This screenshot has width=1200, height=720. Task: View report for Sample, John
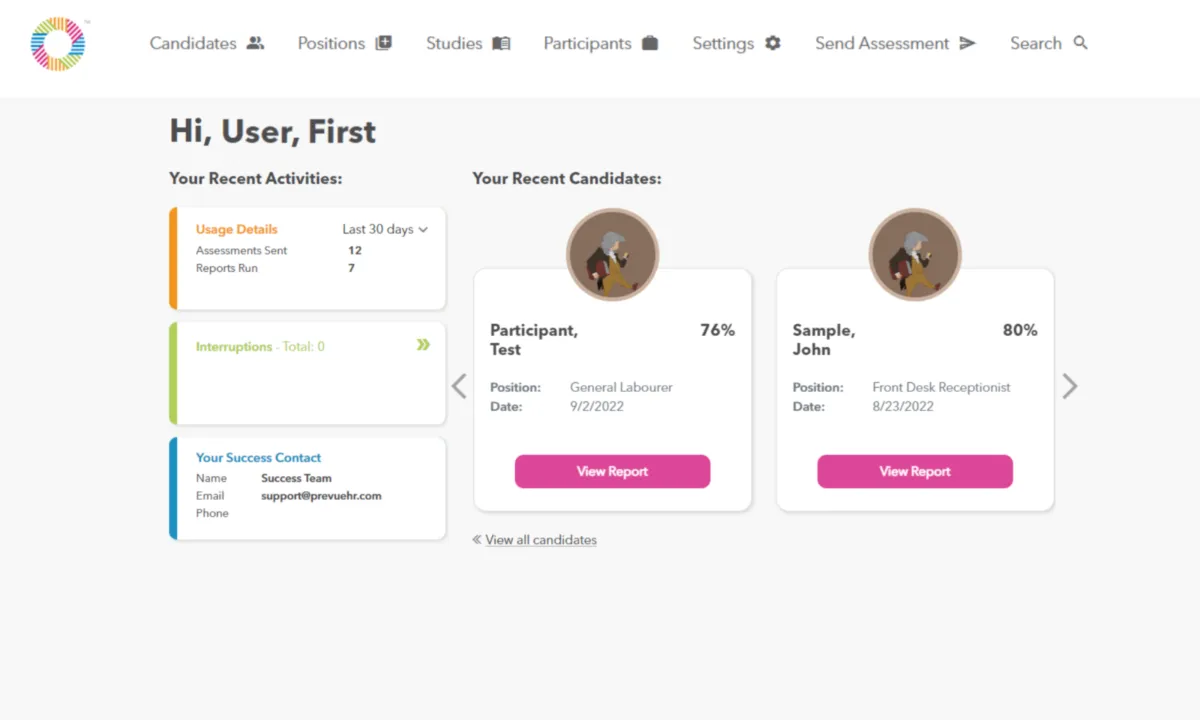915,471
